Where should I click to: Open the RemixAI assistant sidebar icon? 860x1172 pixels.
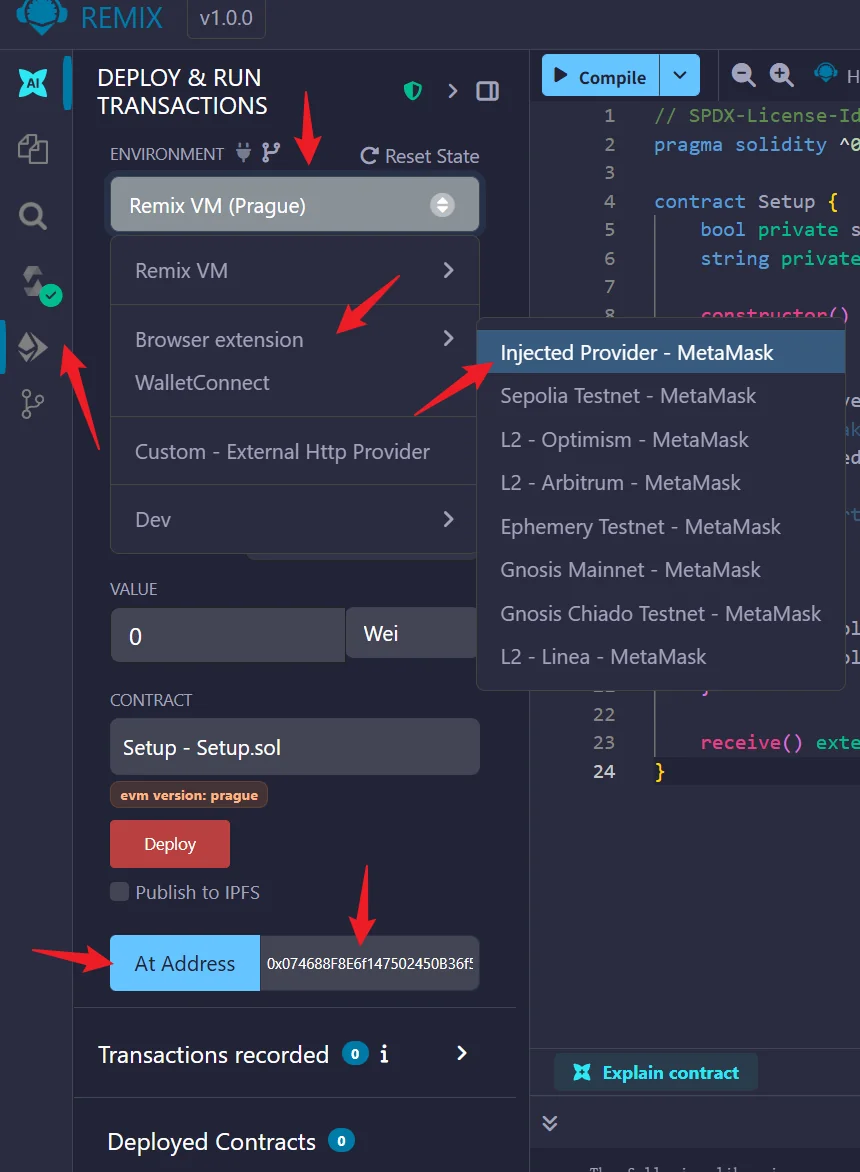tap(33, 83)
